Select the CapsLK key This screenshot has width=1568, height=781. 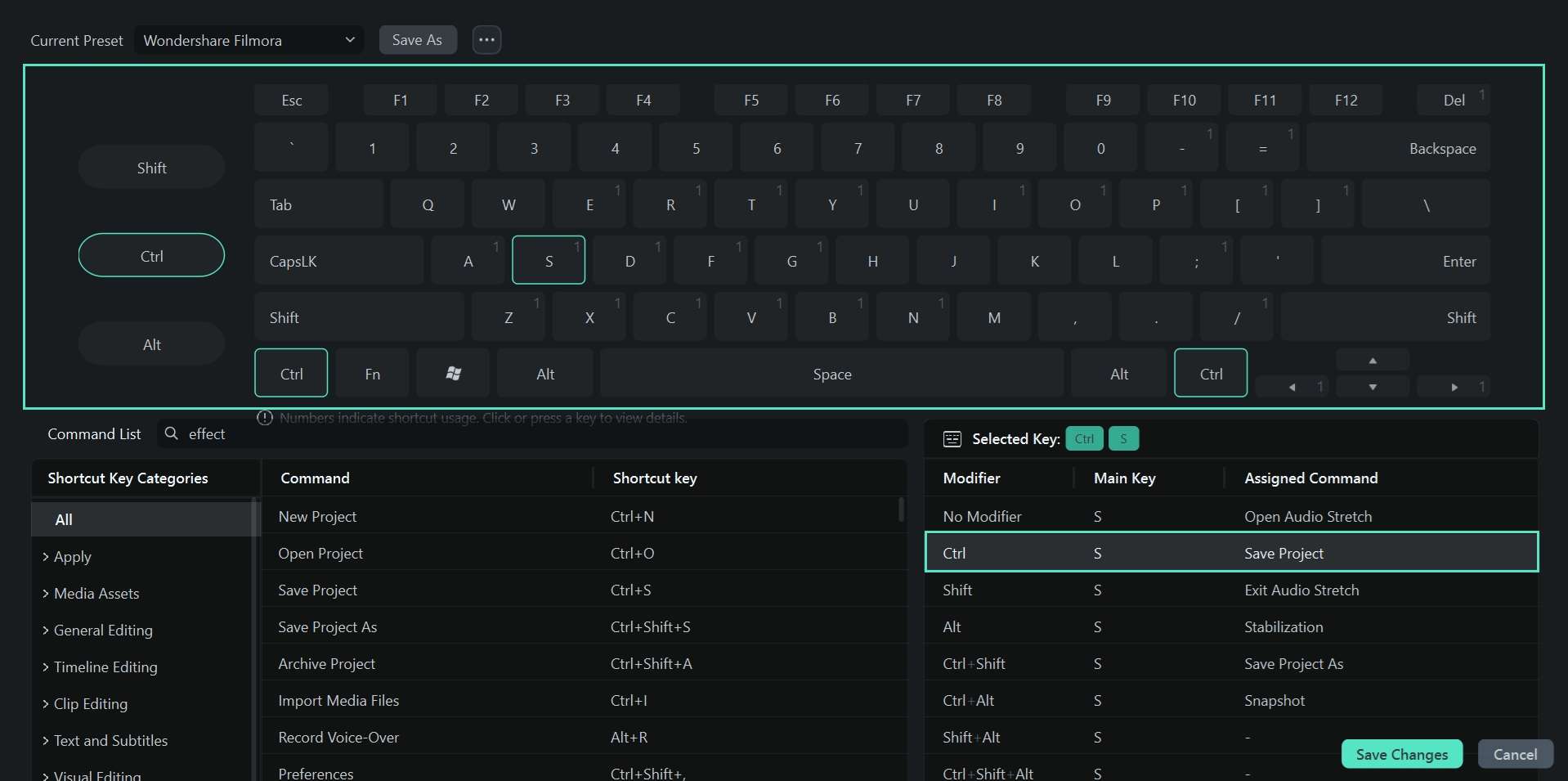click(x=339, y=261)
